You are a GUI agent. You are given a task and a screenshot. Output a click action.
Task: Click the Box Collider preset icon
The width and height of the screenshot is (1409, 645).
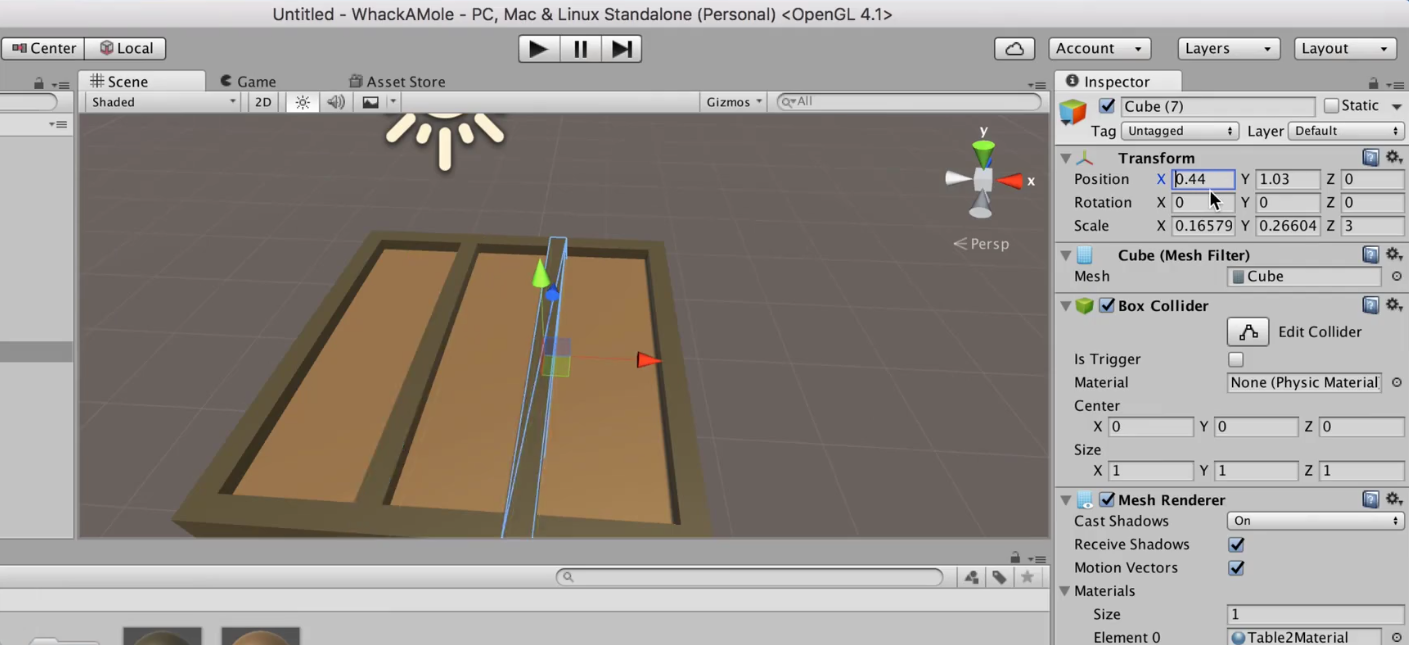coord(1371,305)
